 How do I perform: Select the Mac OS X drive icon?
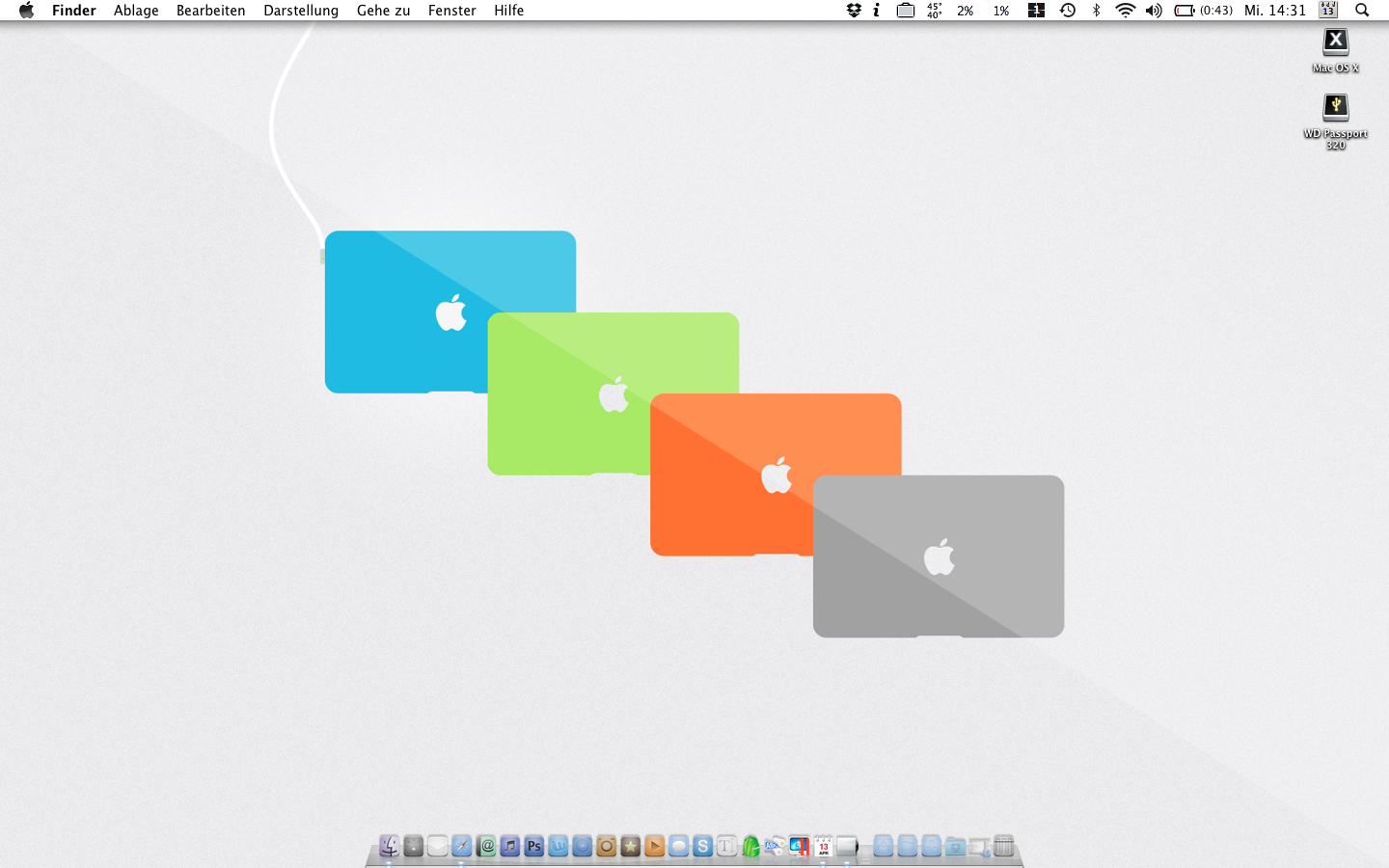pos(1336,41)
